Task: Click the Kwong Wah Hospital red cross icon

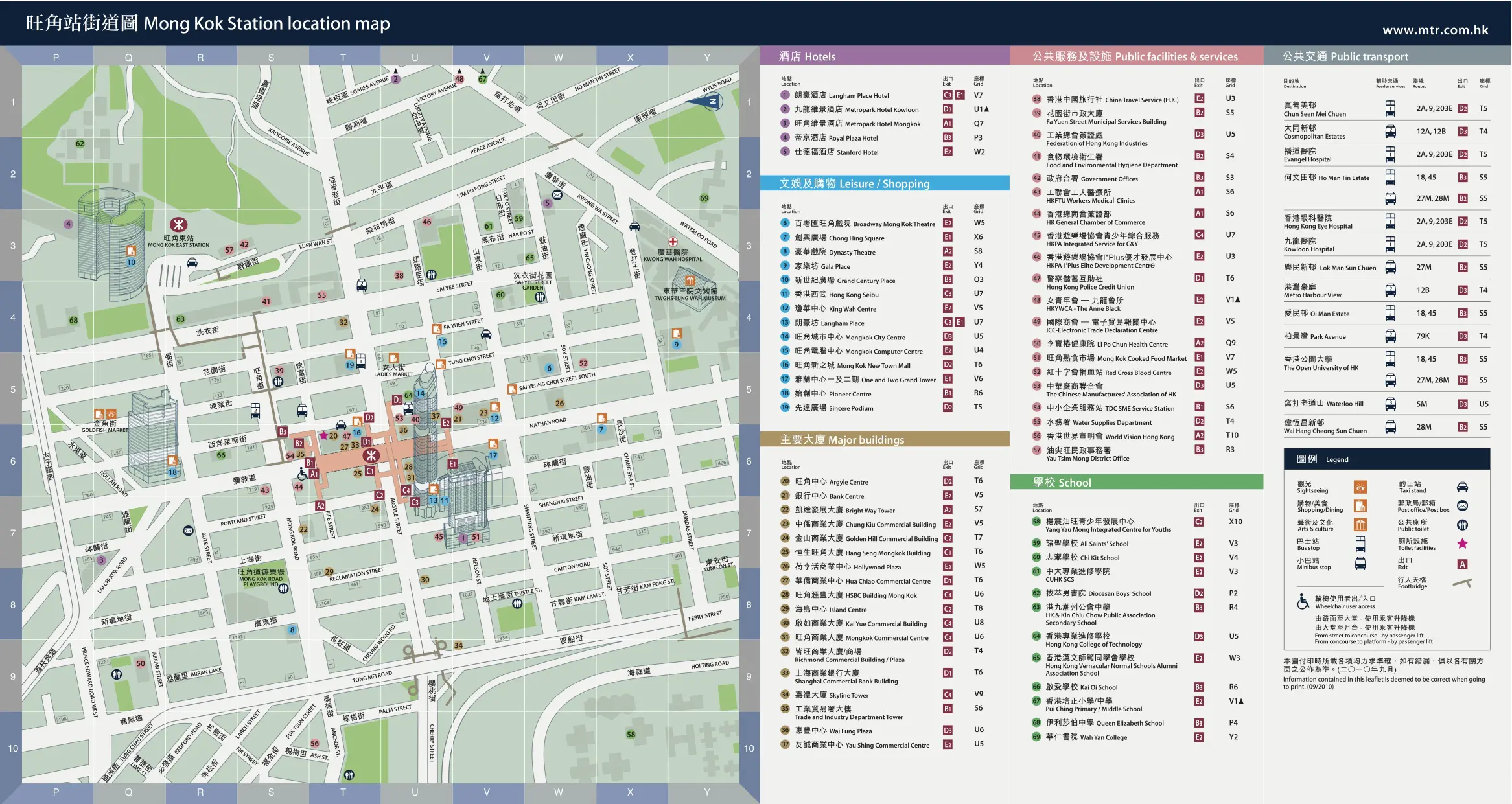Action: (x=673, y=242)
